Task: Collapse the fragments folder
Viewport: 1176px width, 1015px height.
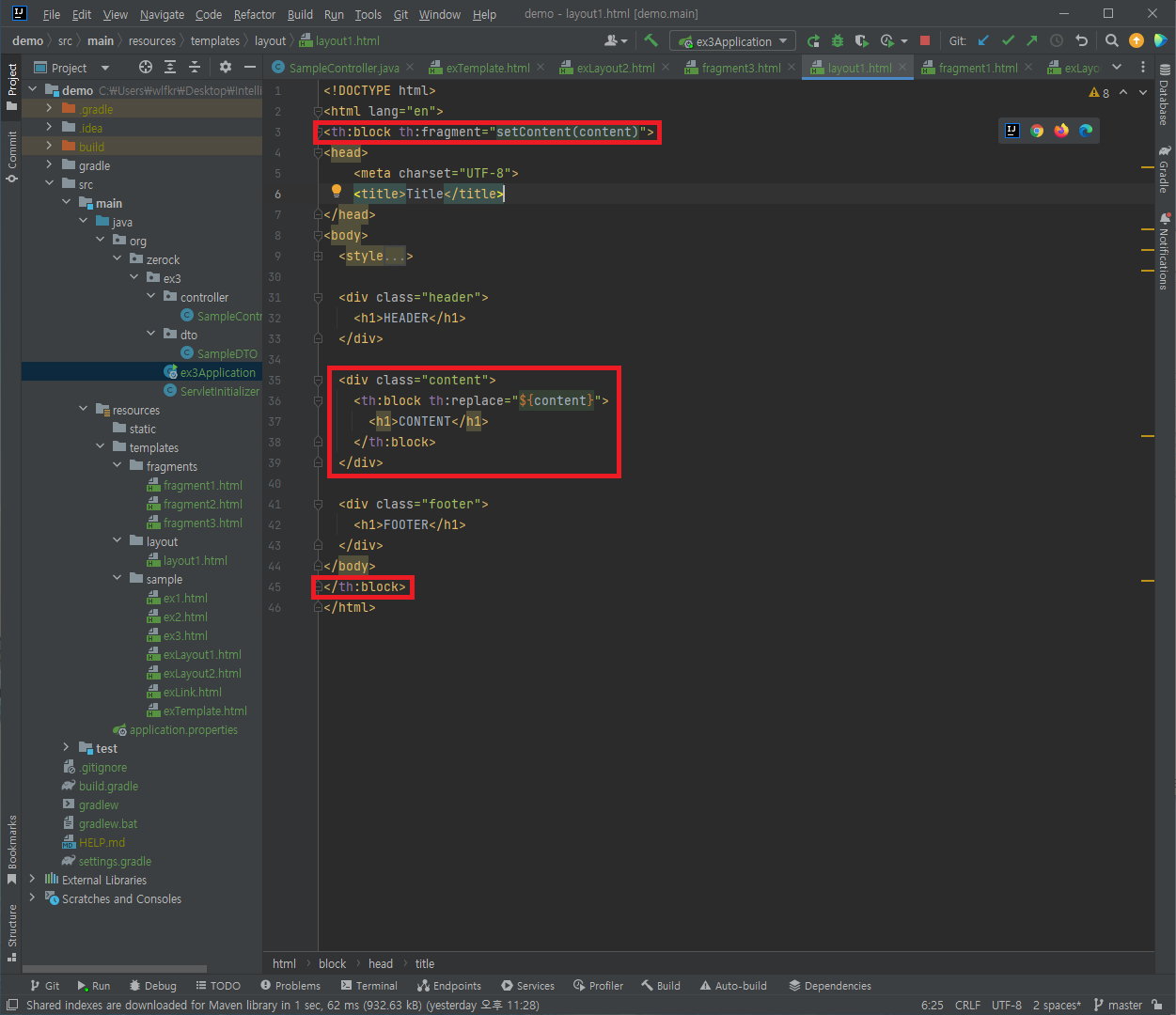Action: (x=117, y=466)
